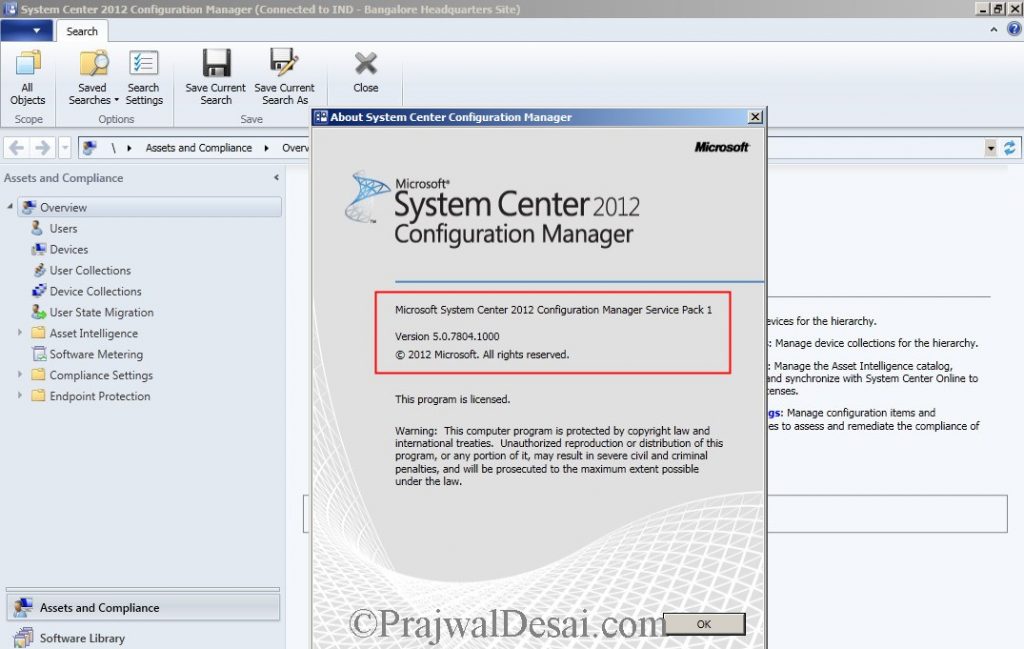Viewport: 1024px width, 649px height.
Task: Click the User State Migration node icon
Action: coord(39,311)
